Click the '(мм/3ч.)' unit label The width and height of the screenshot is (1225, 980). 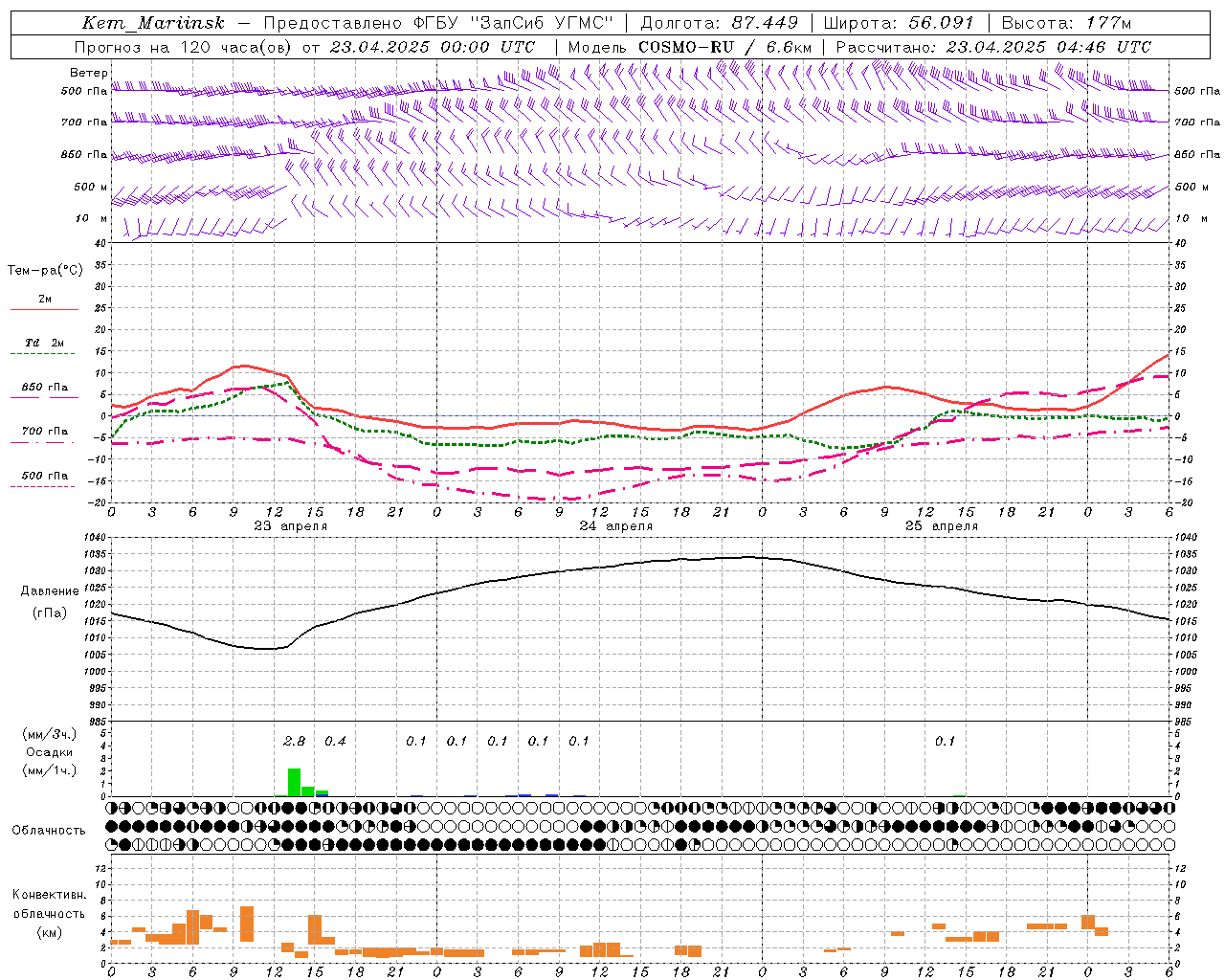(x=49, y=734)
